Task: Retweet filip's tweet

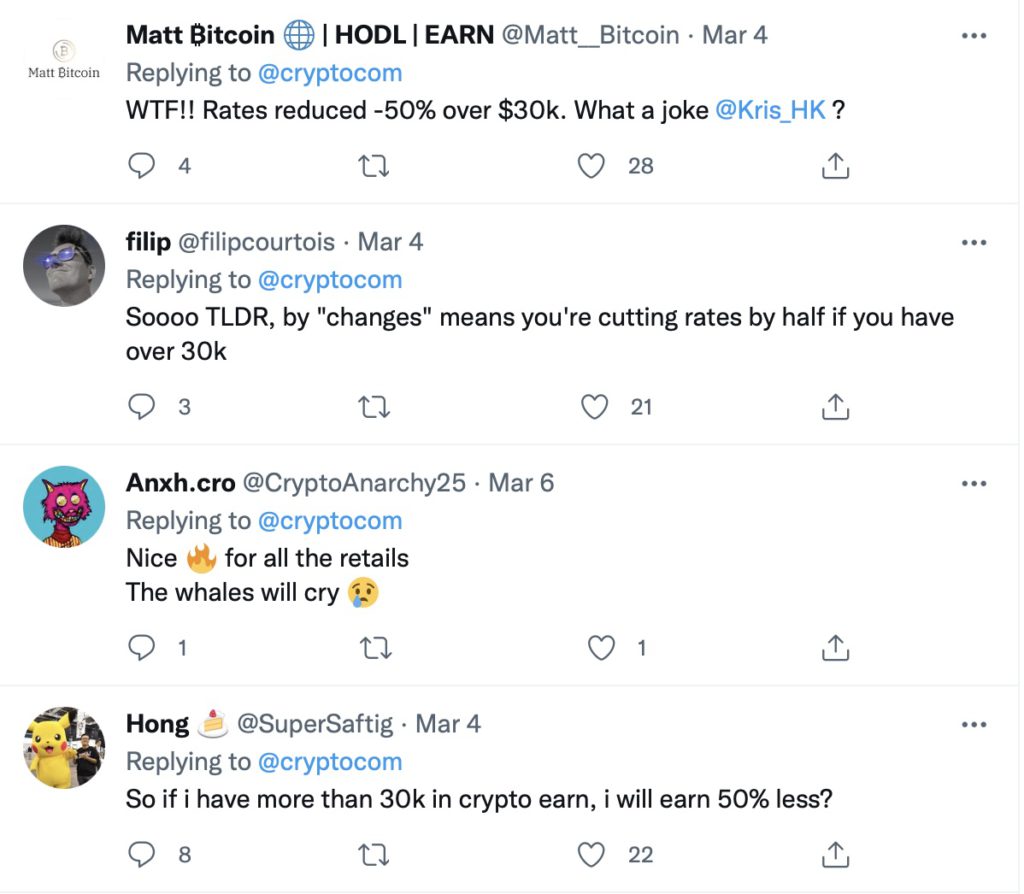Action: tap(373, 406)
